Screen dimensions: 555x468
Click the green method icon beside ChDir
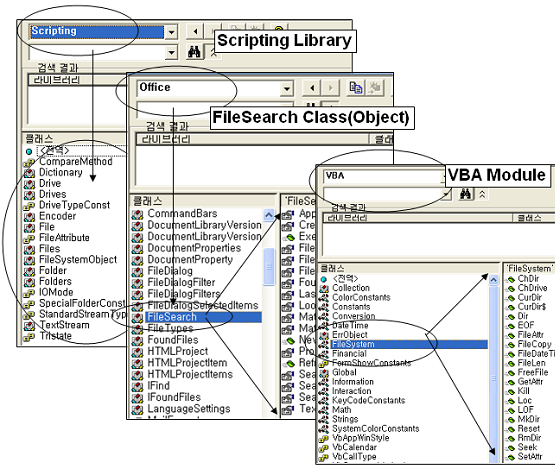click(511, 280)
